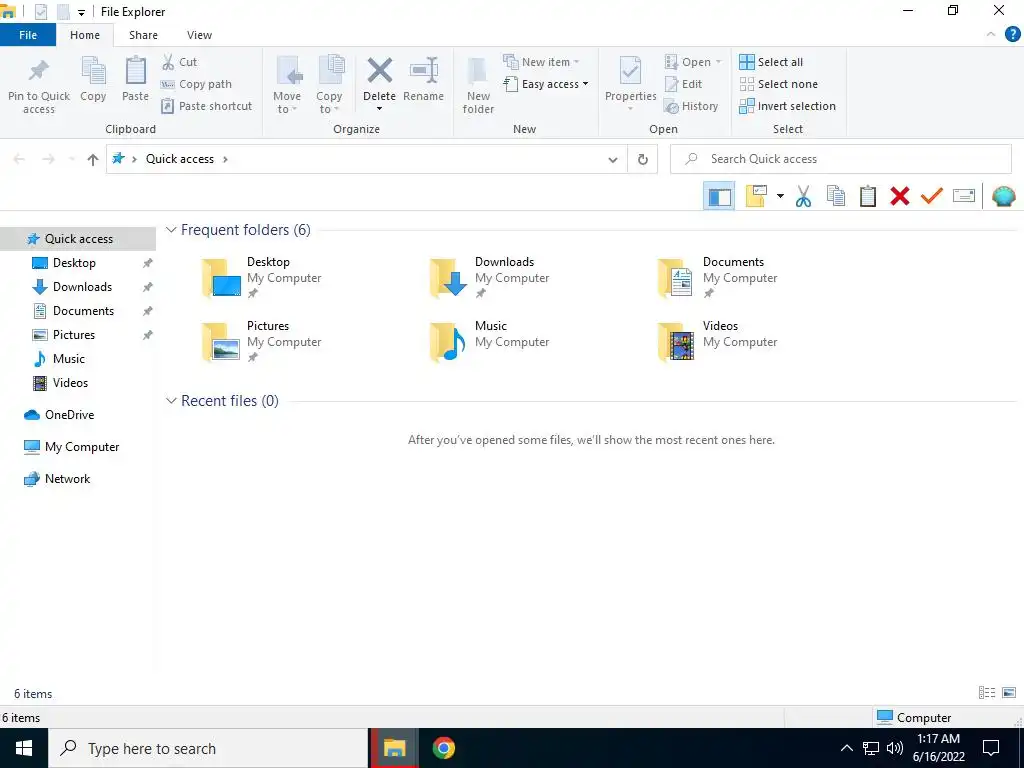Open the folder options toolbar dropdown arrow
Viewport: 1024px width, 768px height.
[x=780, y=196]
